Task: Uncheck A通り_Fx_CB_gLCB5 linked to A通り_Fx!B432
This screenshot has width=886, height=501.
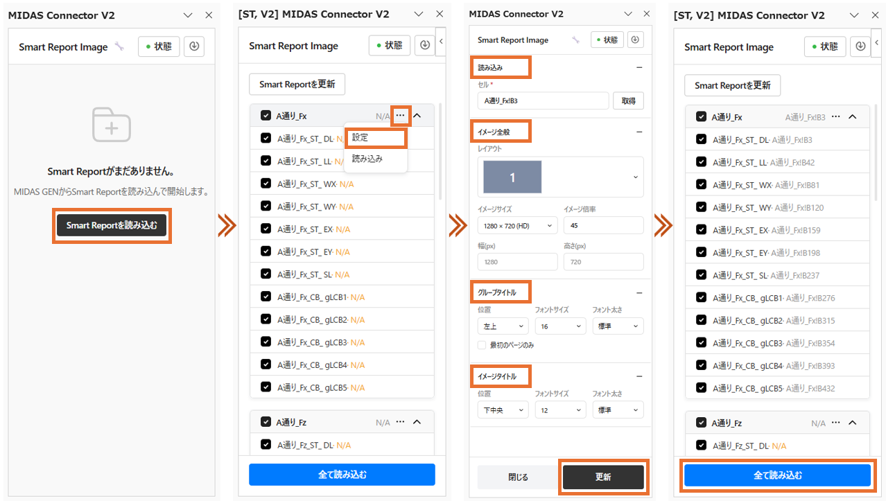Action: tap(701, 387)
